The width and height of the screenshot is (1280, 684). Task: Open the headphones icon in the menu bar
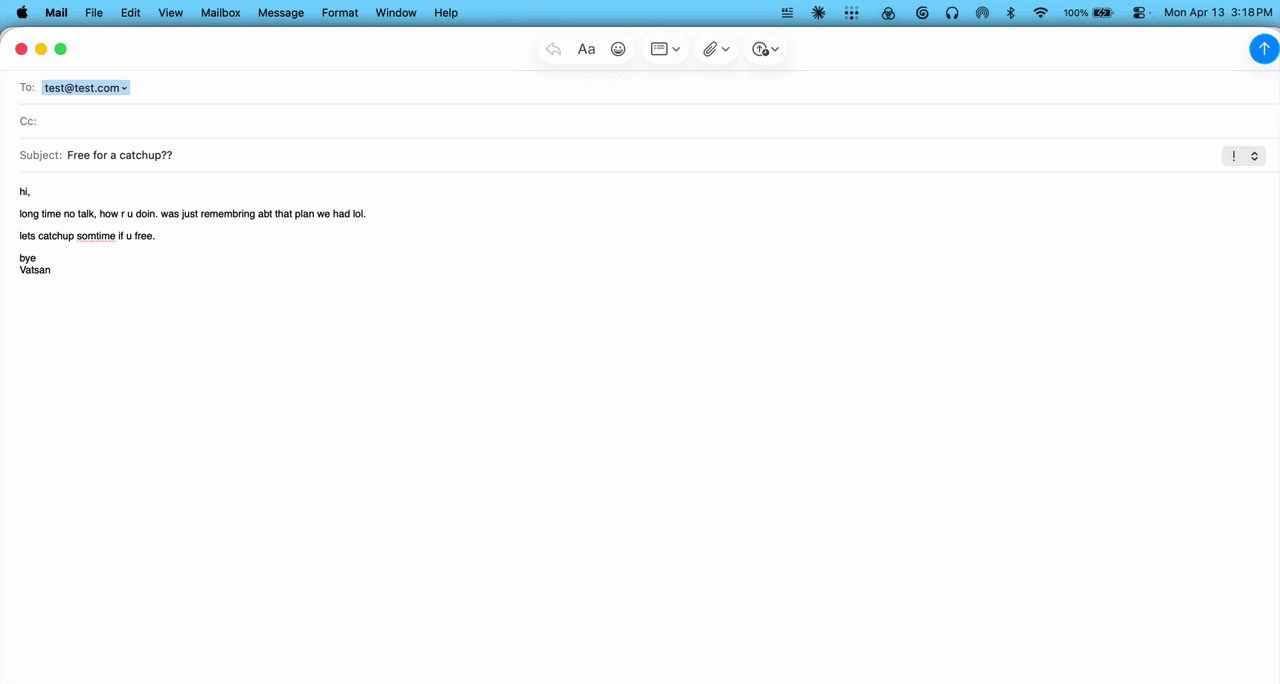point(952,13)
